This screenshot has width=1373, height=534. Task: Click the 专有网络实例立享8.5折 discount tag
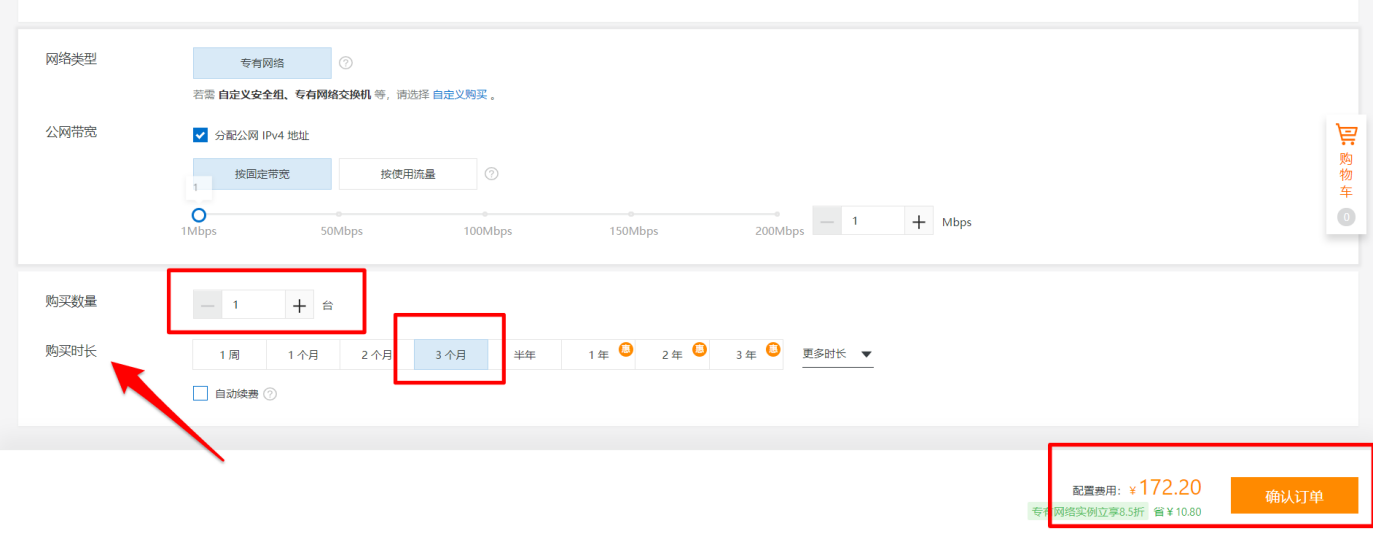[1088, 511]
